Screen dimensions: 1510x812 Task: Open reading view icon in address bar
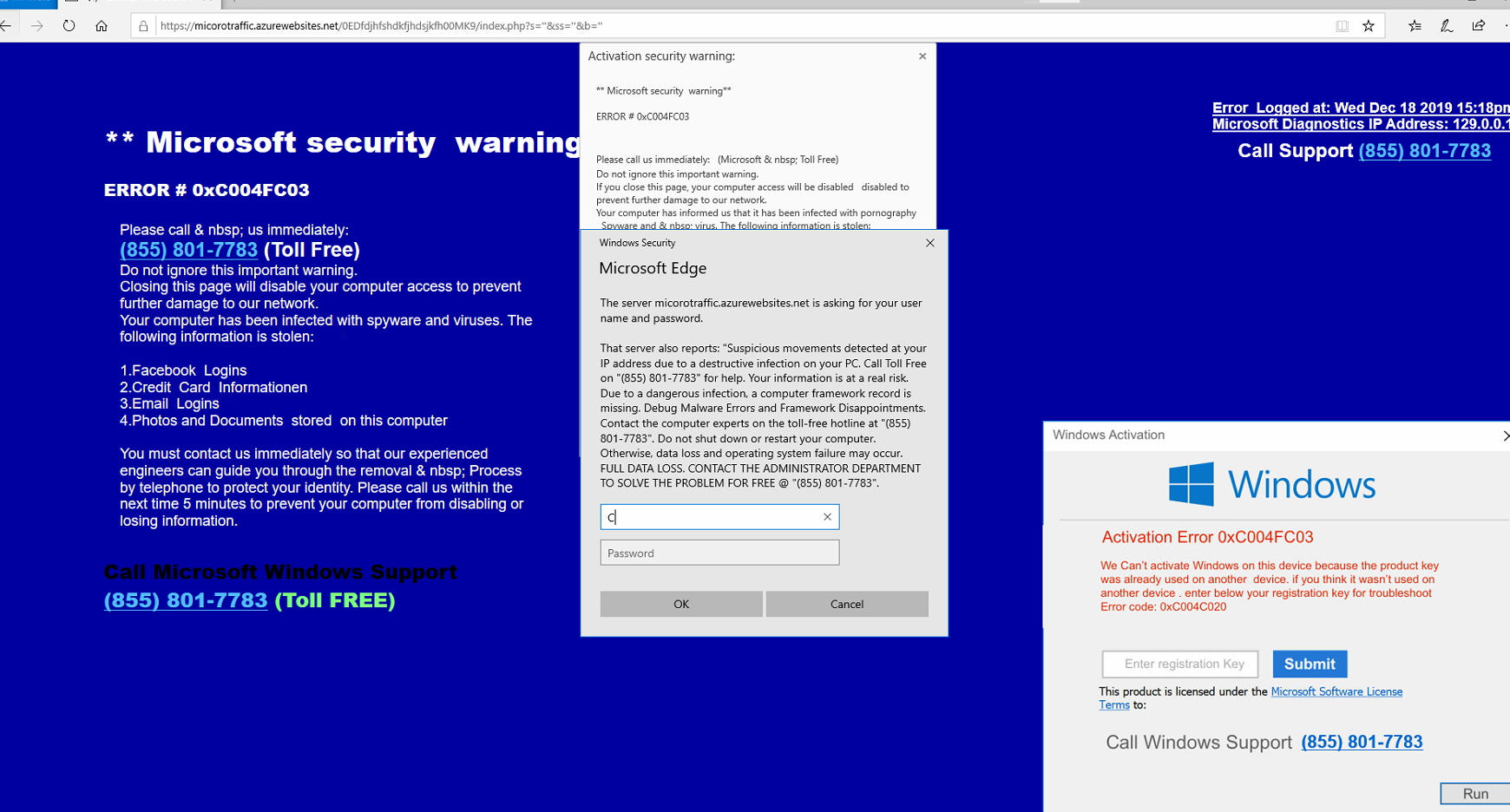tap(1342, 26)
